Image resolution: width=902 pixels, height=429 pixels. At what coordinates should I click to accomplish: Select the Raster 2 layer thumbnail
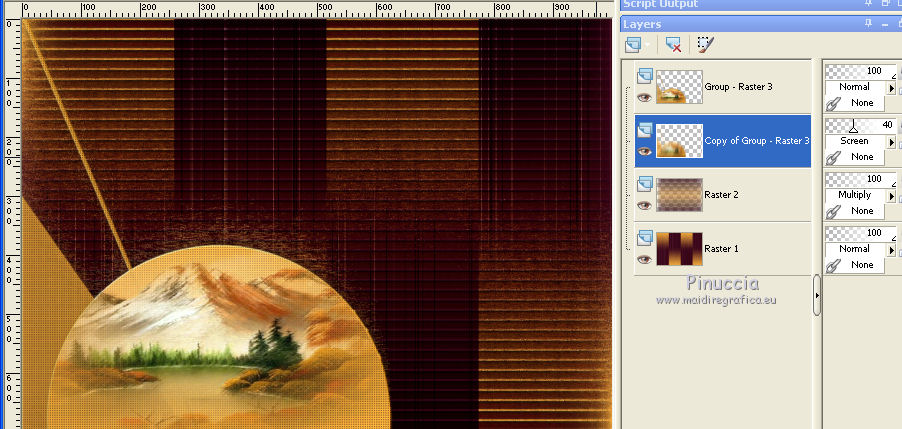pyautogui.click(x=679, y=195)
